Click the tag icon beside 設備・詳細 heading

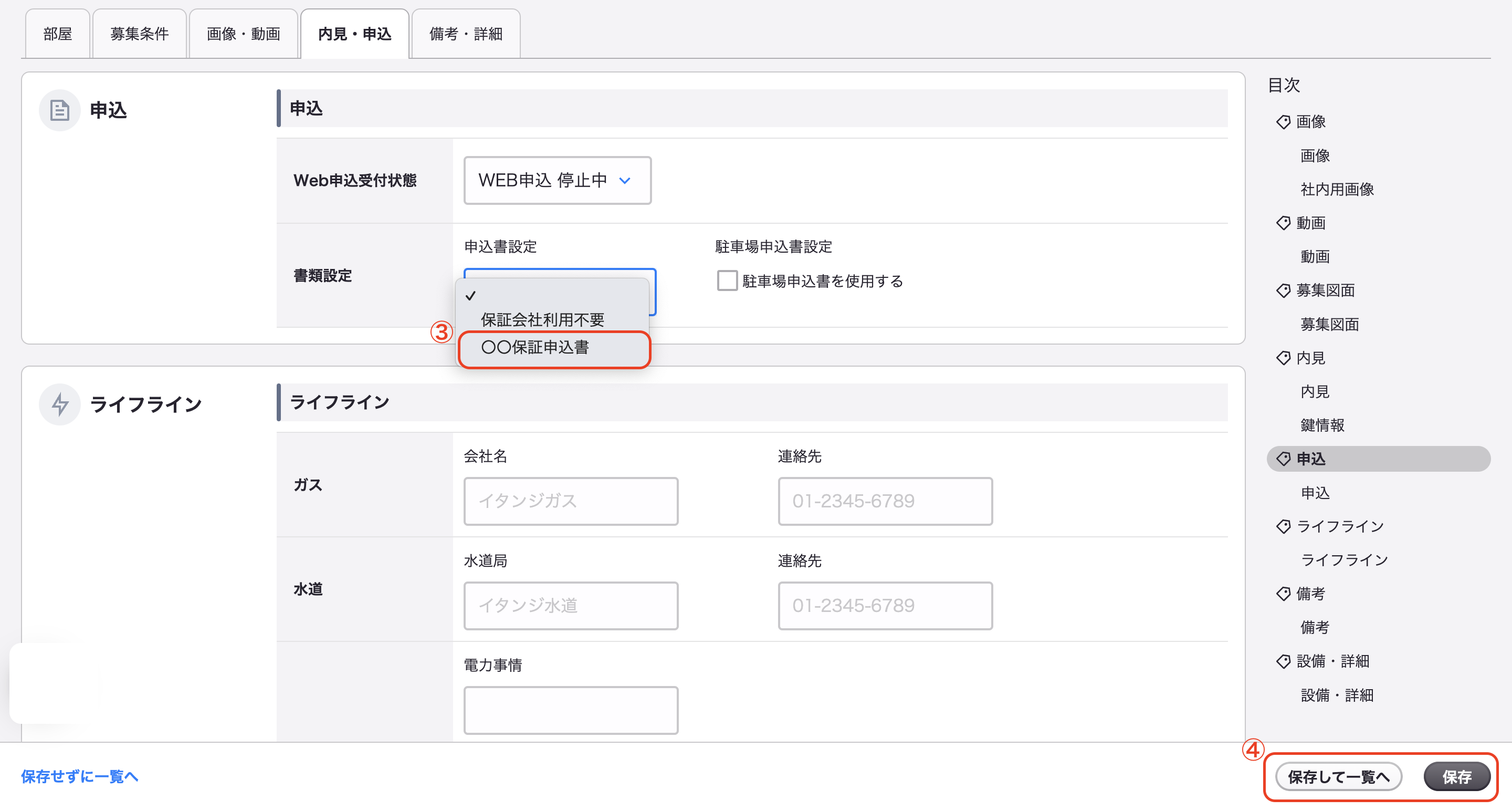(1283, 661)
